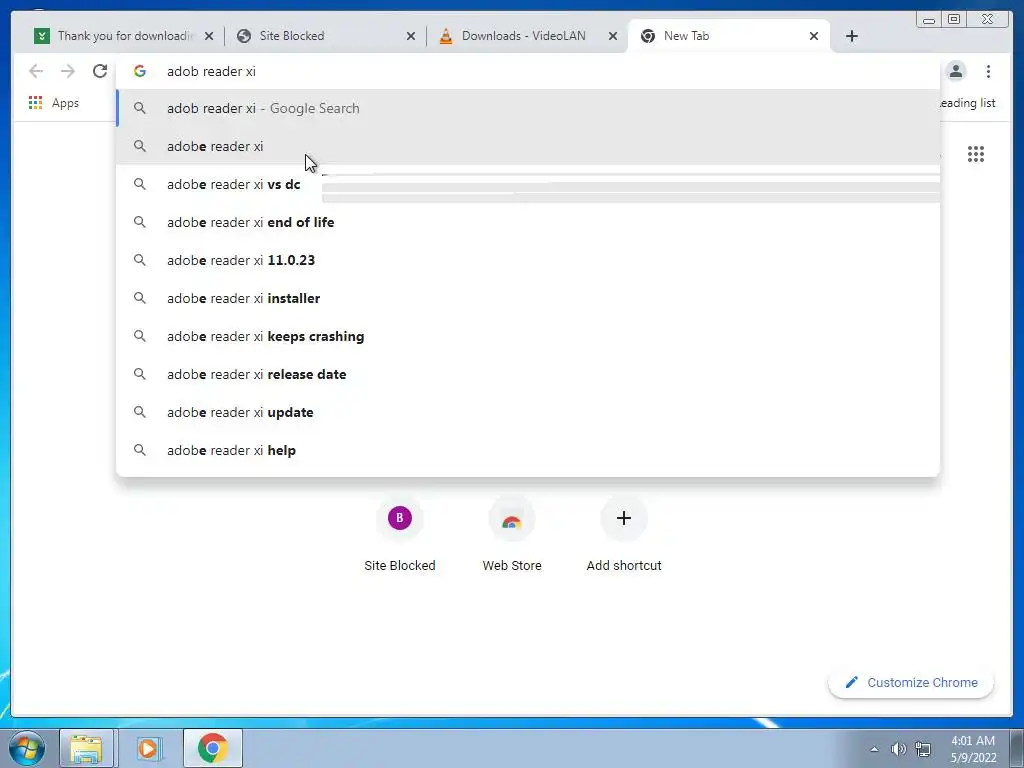Open the Apps bookmarks shortcut
This screenshot has height=768, width=1024.
(54, 103)
